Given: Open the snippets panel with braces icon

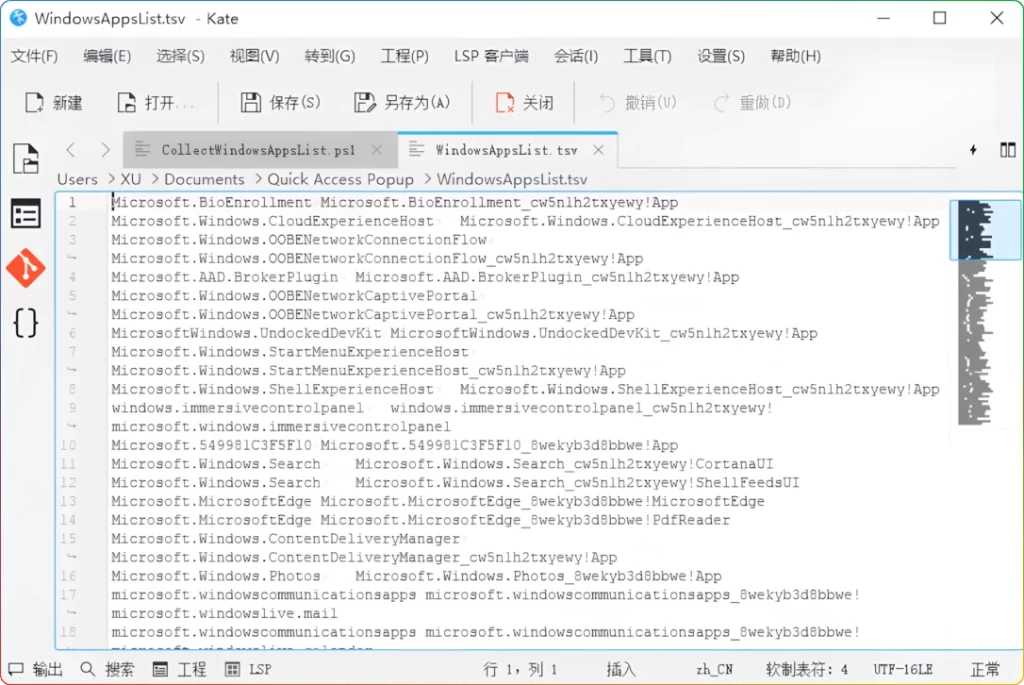Looking at the screenshot, I should point(27,322).
